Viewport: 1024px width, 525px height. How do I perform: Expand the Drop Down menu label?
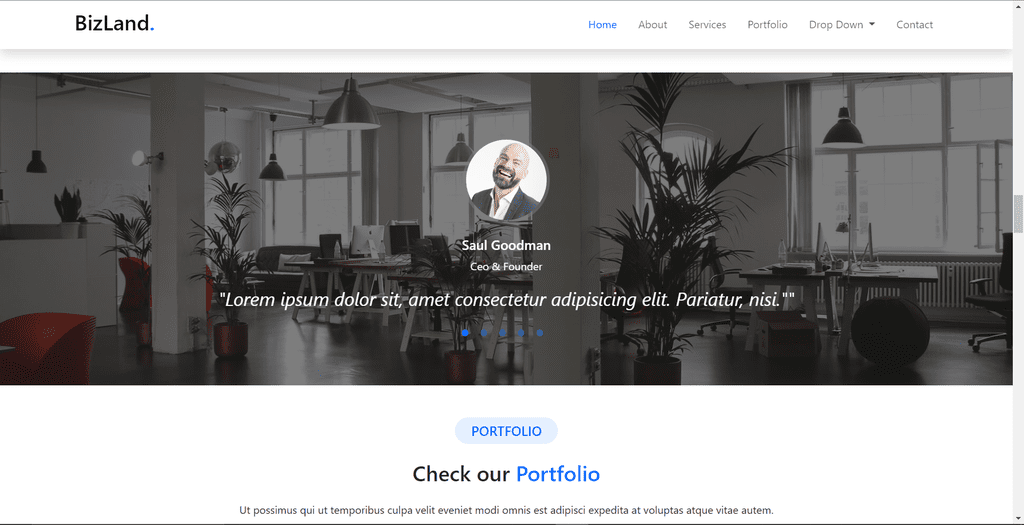(x=836, y=25)
